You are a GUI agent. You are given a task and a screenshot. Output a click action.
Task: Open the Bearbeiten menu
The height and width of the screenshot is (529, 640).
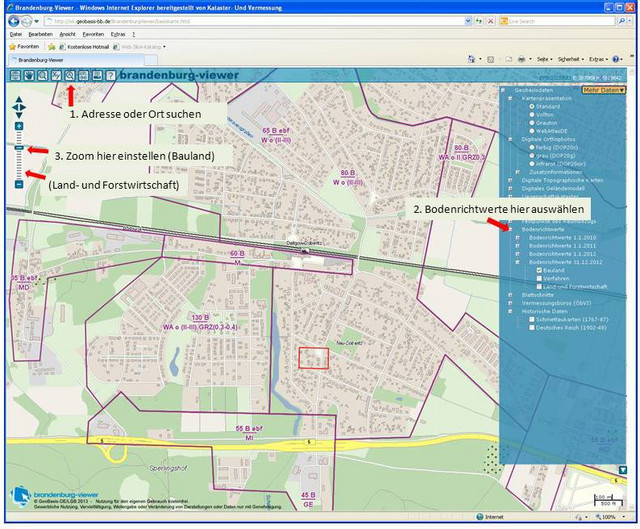(x=41, y=34)
